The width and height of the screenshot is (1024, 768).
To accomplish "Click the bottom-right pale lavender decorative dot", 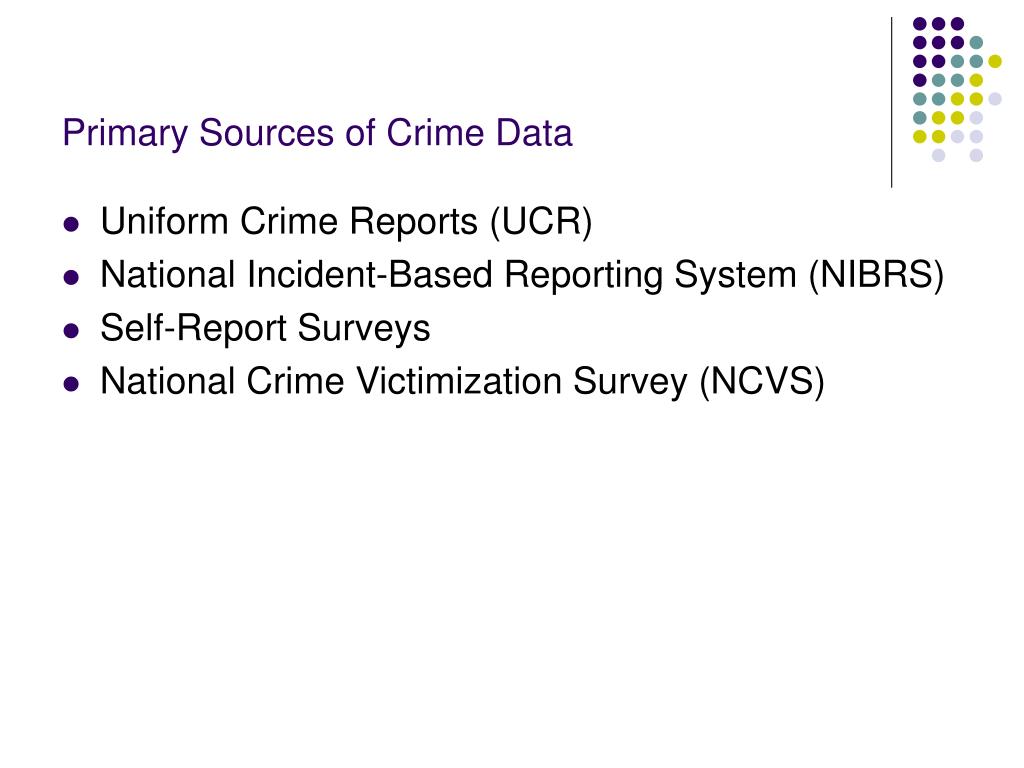I will tap(976, 155).
